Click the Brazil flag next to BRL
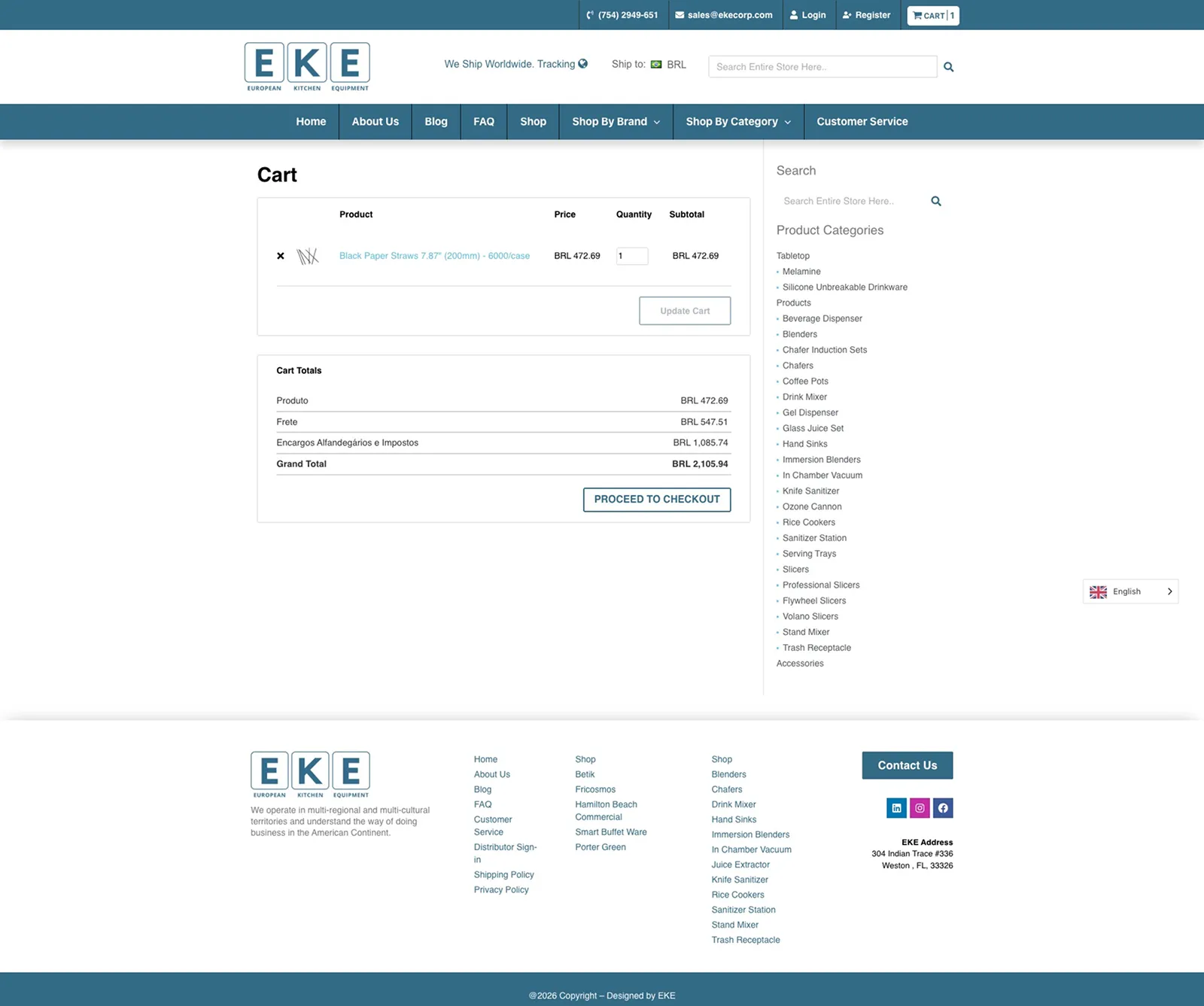This screenshot has height=1006, width=1204. [x=656, y=65]
